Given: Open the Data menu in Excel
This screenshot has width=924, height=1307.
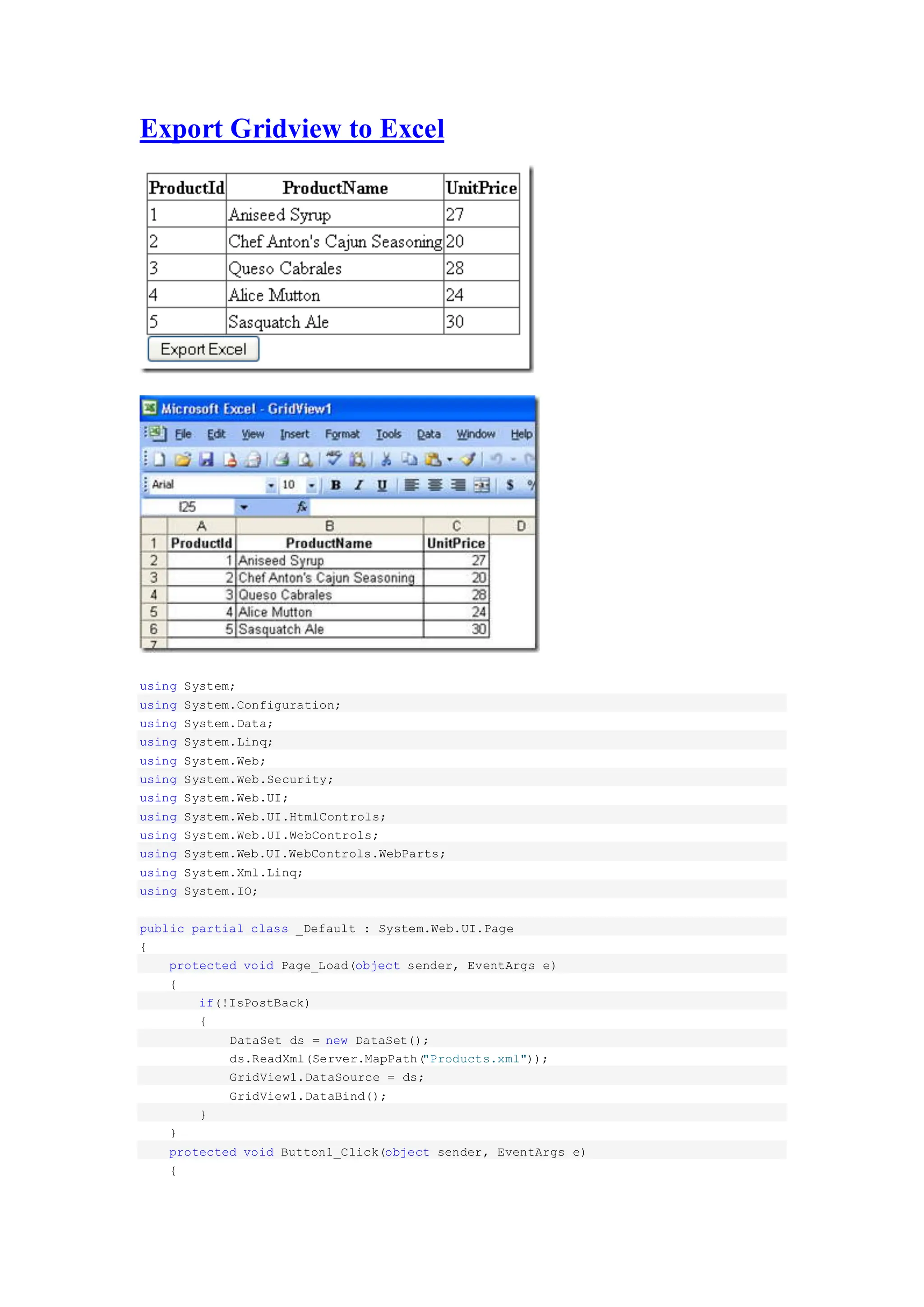Looking at the screenshot, I should tap(429, 434).
